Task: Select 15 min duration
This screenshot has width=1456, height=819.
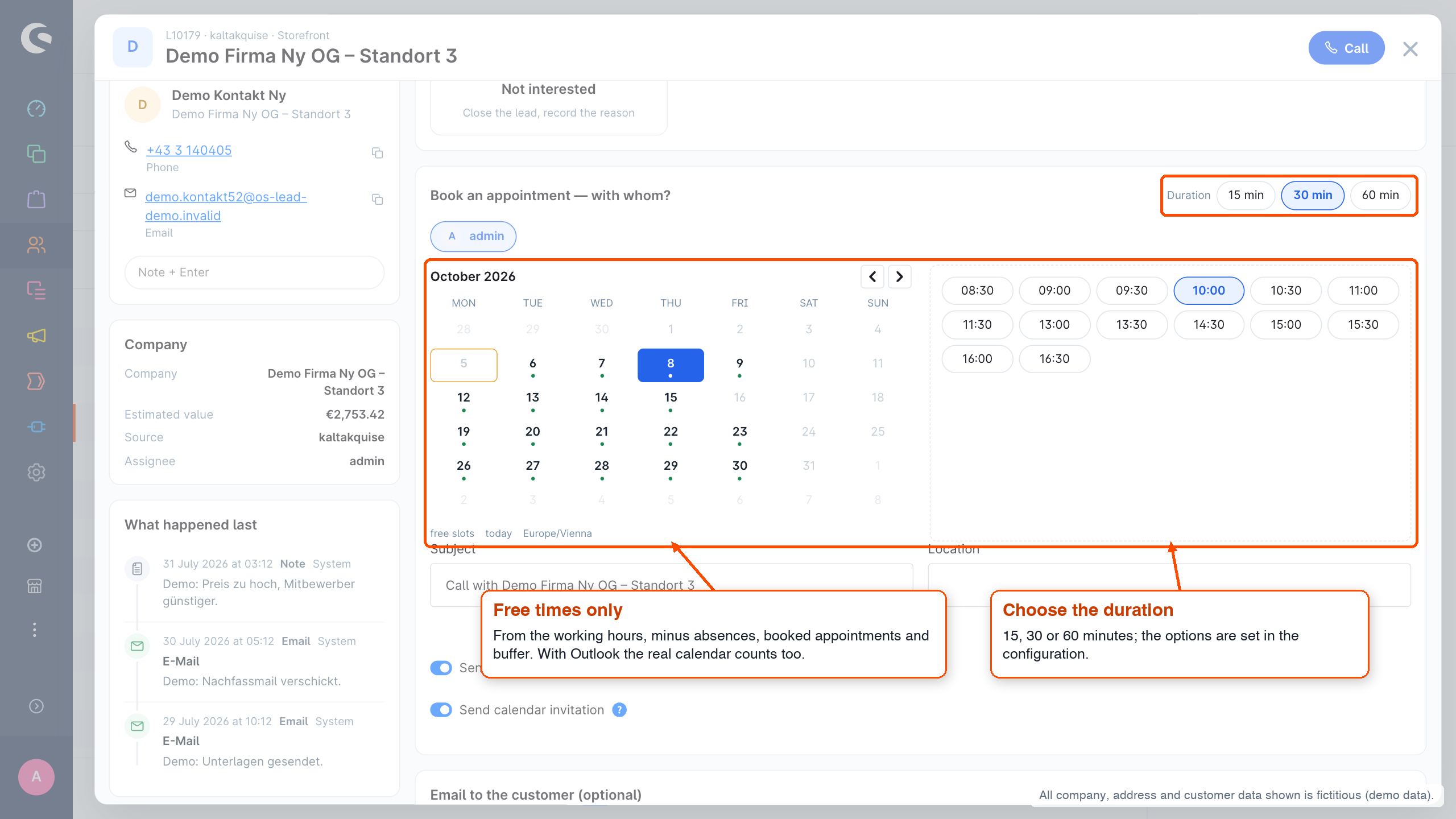Action: tap(1246, 195)
